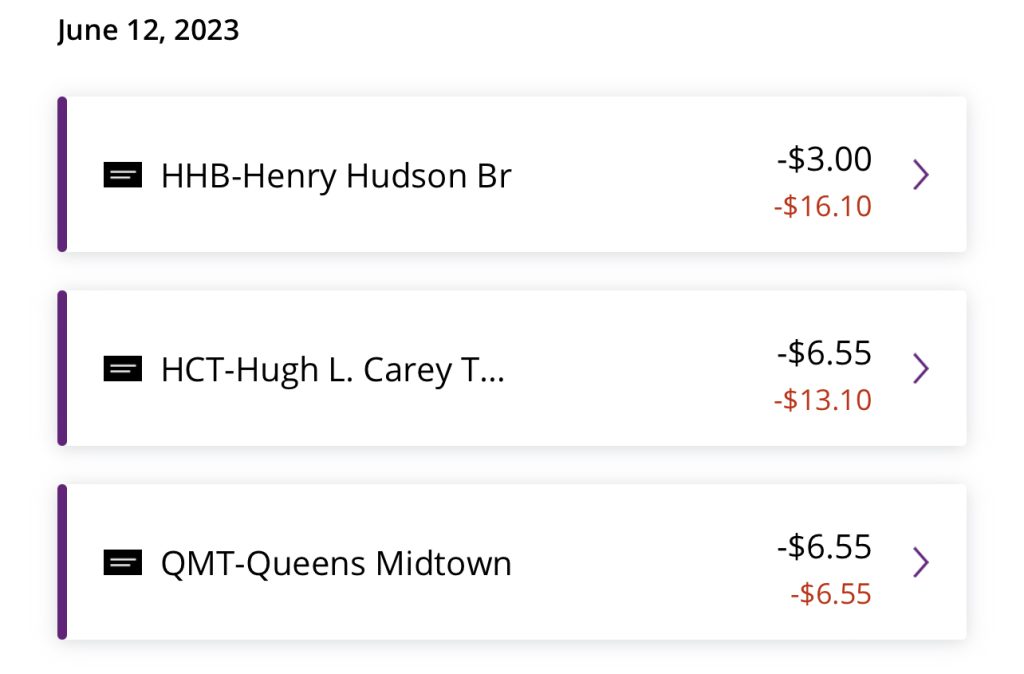Image resolution: width=1024 pixels, height=674 pixels.
Task: Expand the Hugh L. Carey transaction chevron
Action: point(921,368)
